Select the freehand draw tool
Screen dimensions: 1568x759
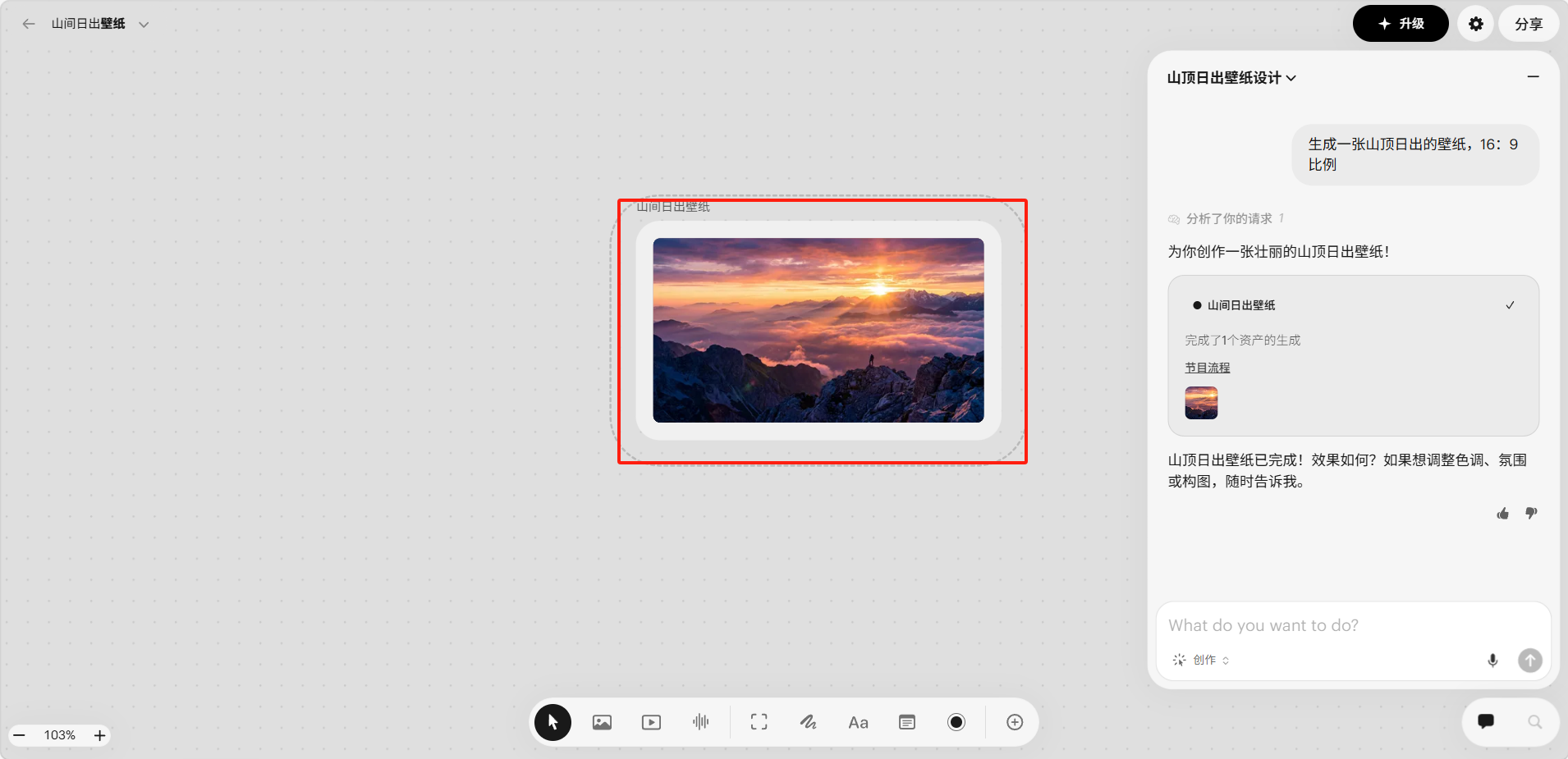[808, 722]
